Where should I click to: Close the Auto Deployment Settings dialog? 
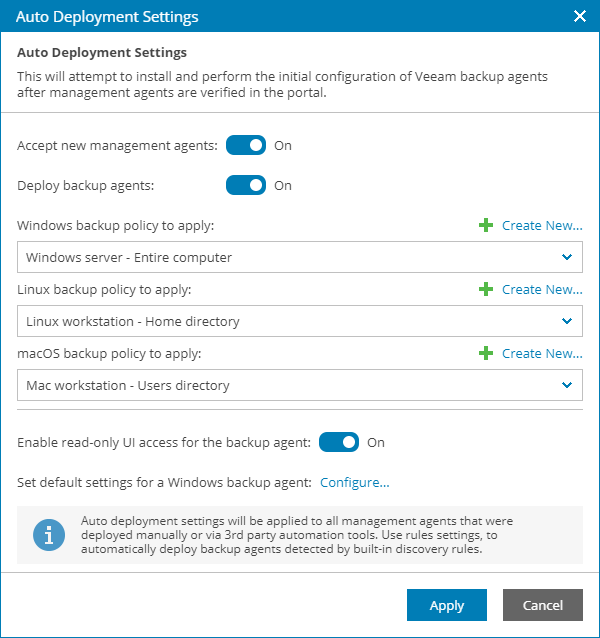coord(579,16)
